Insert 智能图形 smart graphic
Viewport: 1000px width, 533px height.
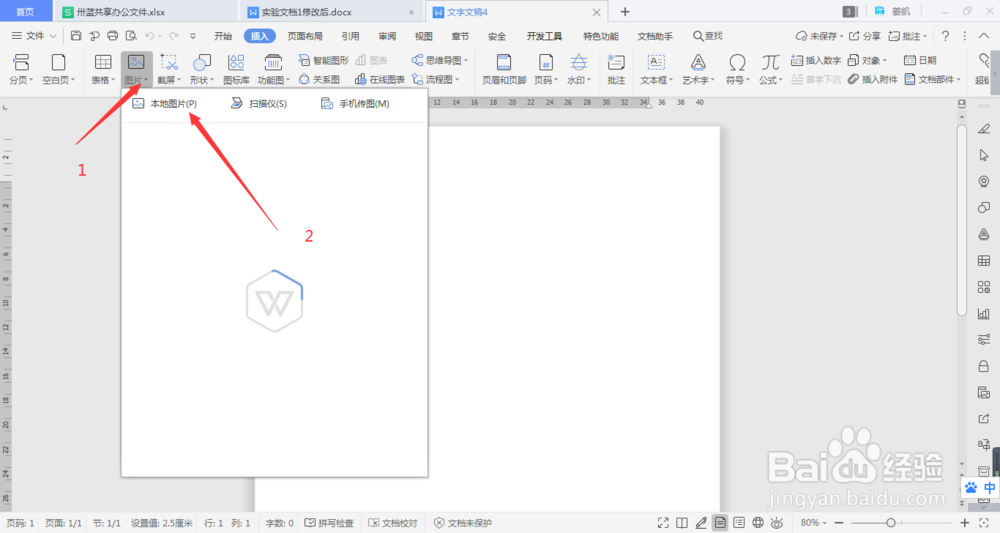click(x=323, y=60)
